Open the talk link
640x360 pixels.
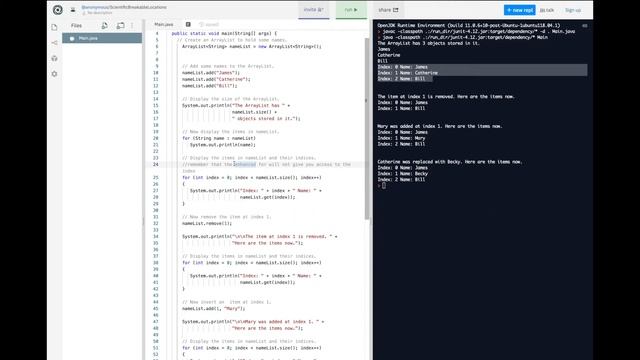tap(547, 10)
